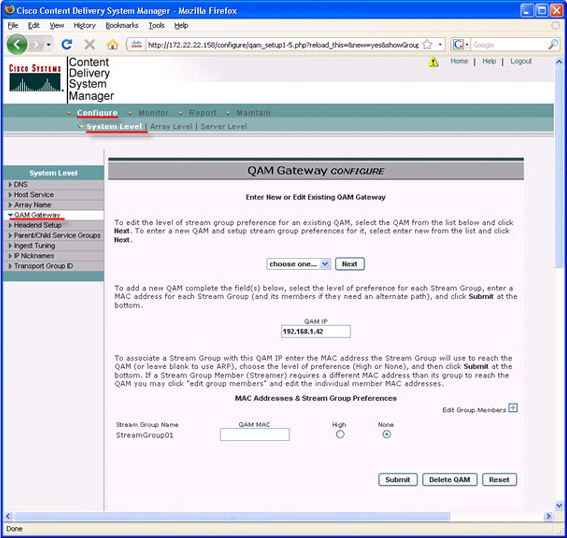This screenshot has height=538, width=567.
Task: Expand Parent/Child Service Groups item
Action: pyautogui.click(x=53, y=235)
